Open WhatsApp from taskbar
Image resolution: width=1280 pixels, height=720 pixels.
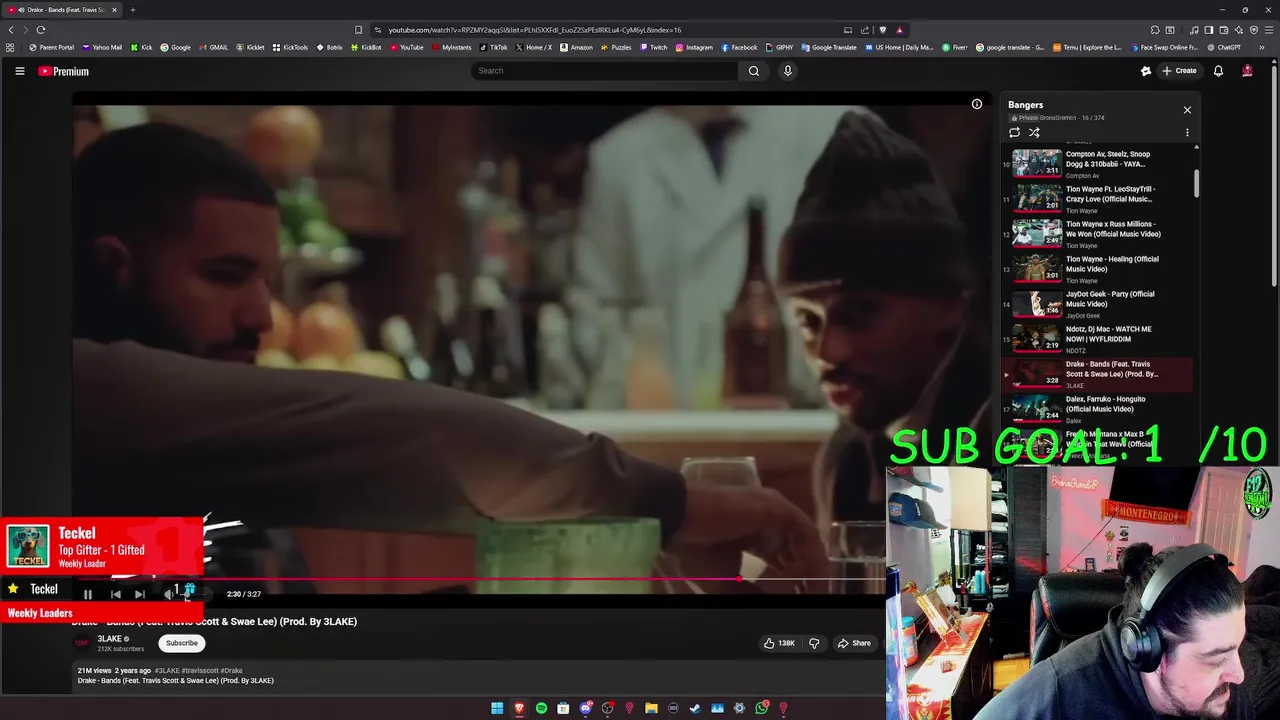point(761,708)
